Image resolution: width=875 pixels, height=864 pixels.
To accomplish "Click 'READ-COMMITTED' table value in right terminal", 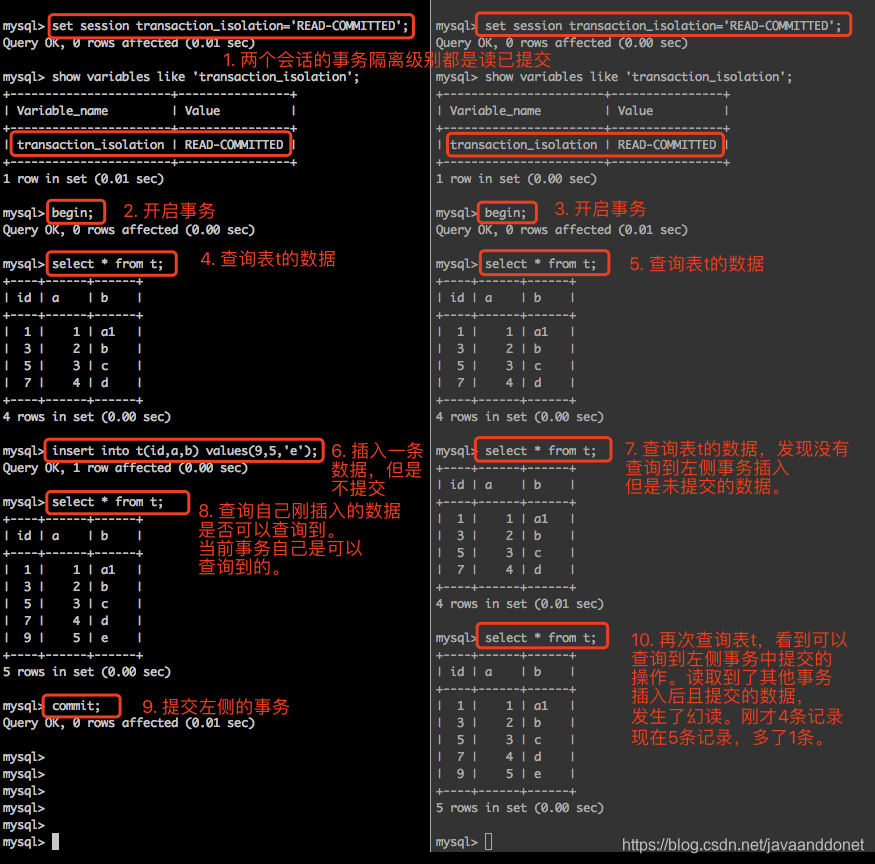I will (667, 145).
